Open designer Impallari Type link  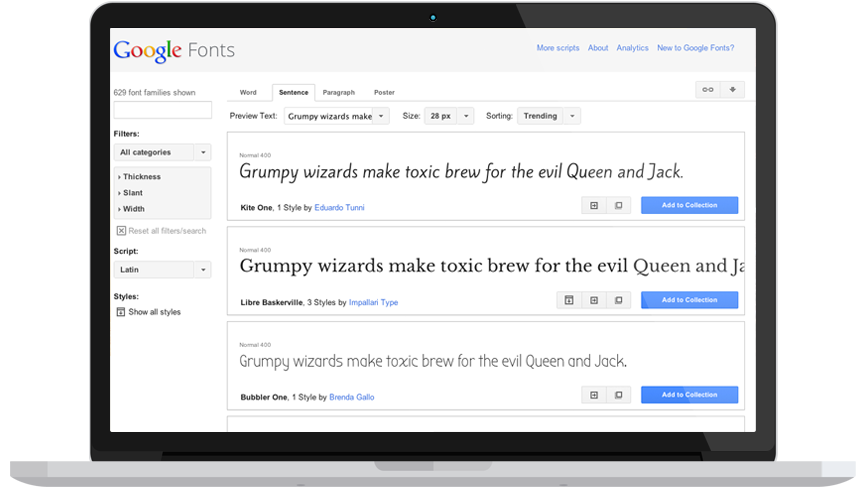point(373,302)
